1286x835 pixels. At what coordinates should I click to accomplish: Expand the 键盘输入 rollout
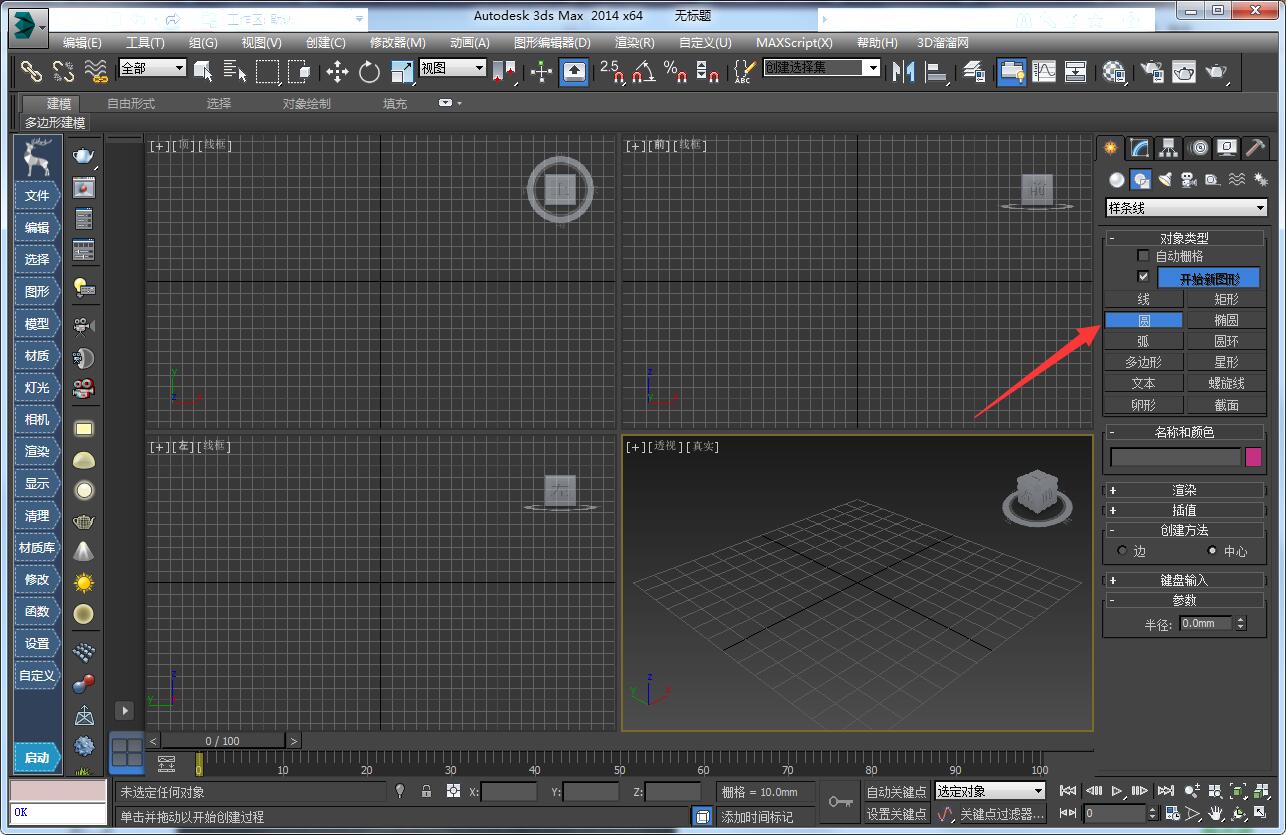pos(1185,580)
